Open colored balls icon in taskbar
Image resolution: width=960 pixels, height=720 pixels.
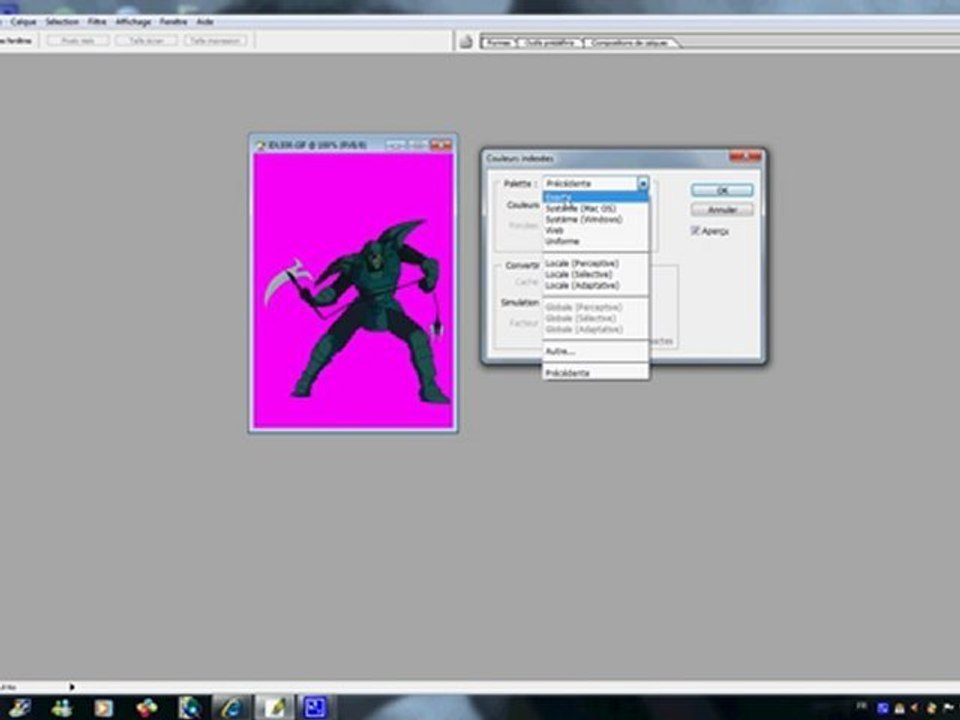147,708
